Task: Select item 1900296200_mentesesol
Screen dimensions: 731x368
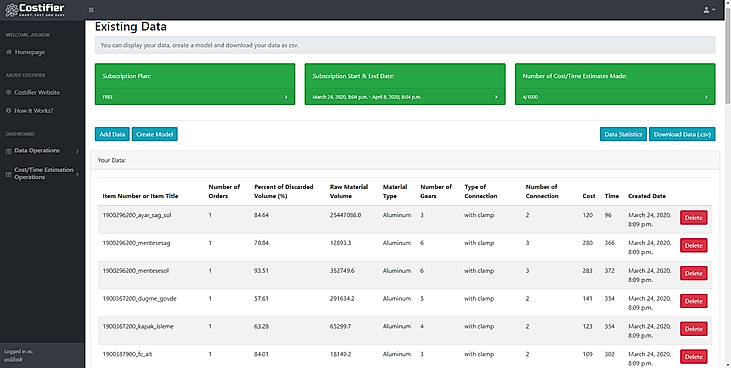Action: [136, 271]
